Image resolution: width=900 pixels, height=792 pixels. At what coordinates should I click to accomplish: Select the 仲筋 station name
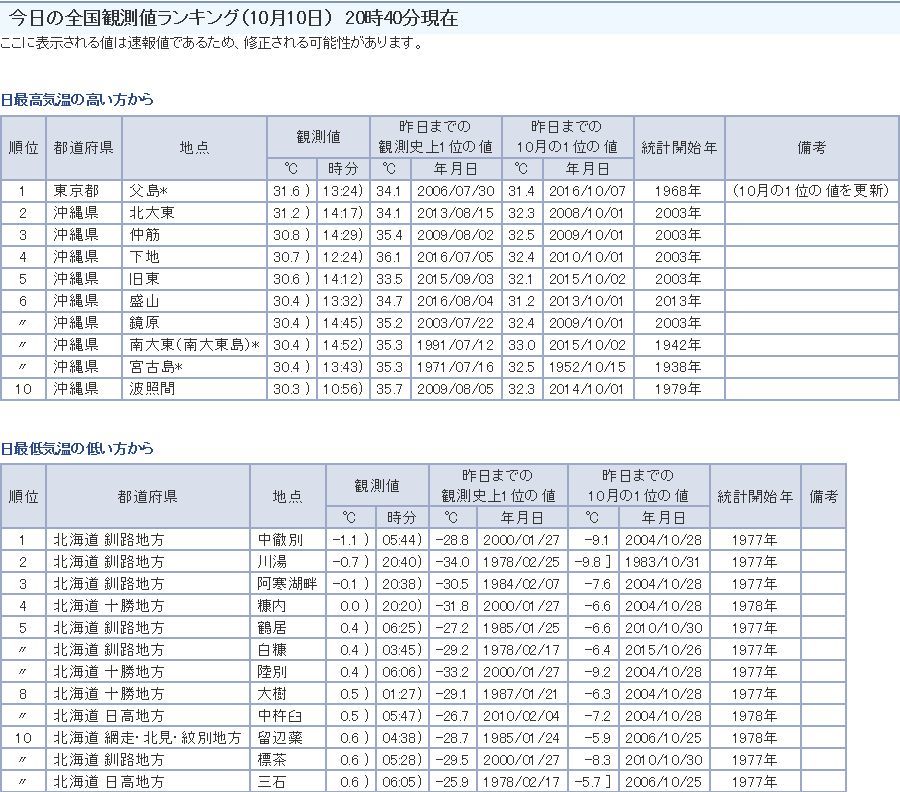point(145,234)
